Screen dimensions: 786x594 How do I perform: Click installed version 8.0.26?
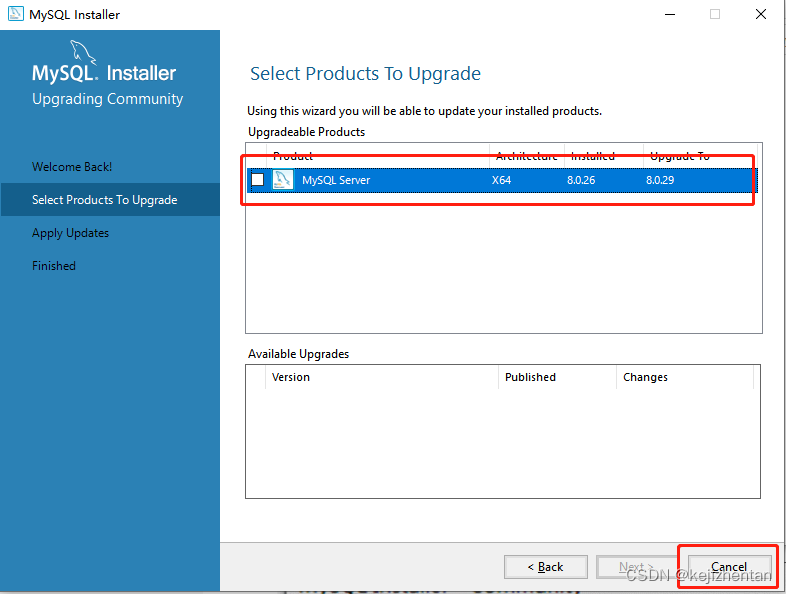click(x=581, y=180)
